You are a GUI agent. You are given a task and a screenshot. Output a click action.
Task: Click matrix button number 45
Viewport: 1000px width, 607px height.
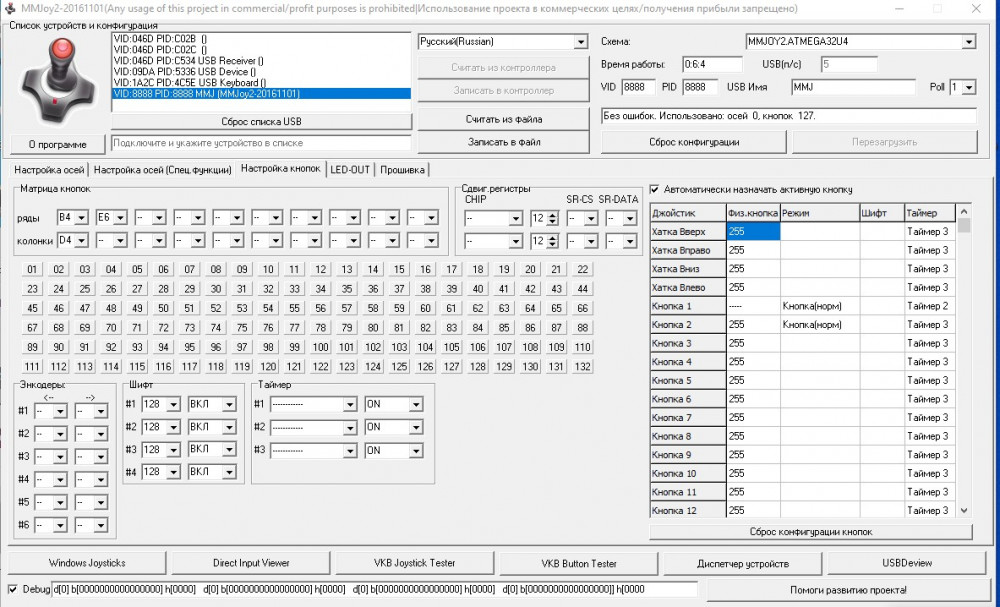(33, 309)
